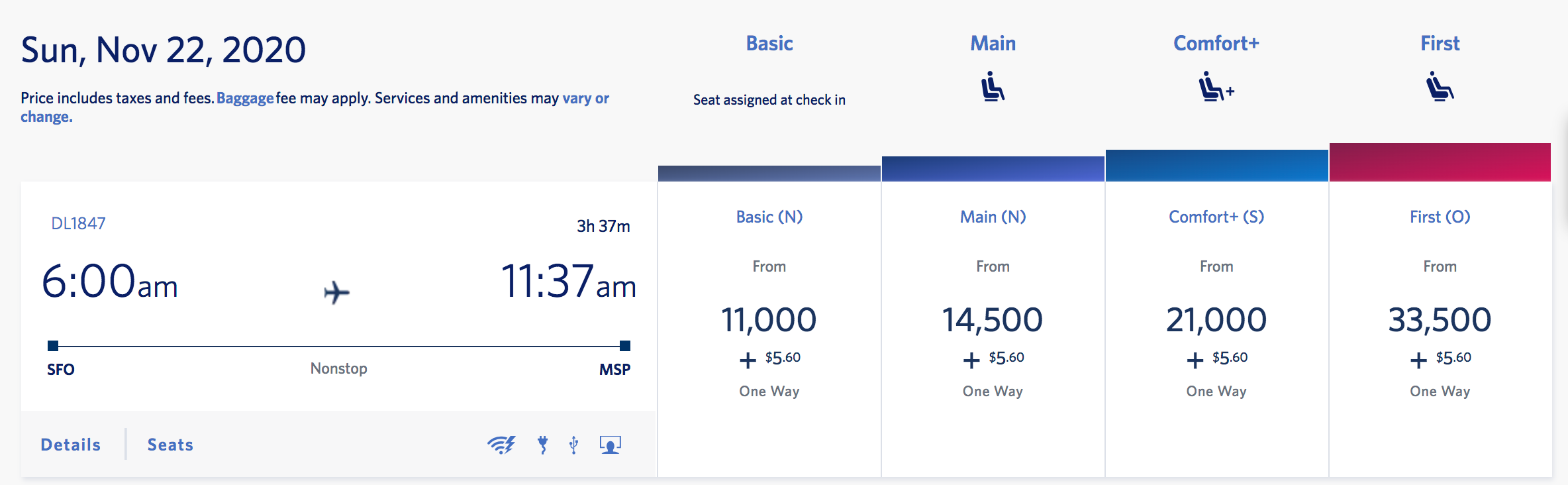Select the Basic (N) fare for 11,000 miles

[x=769, y=319]
